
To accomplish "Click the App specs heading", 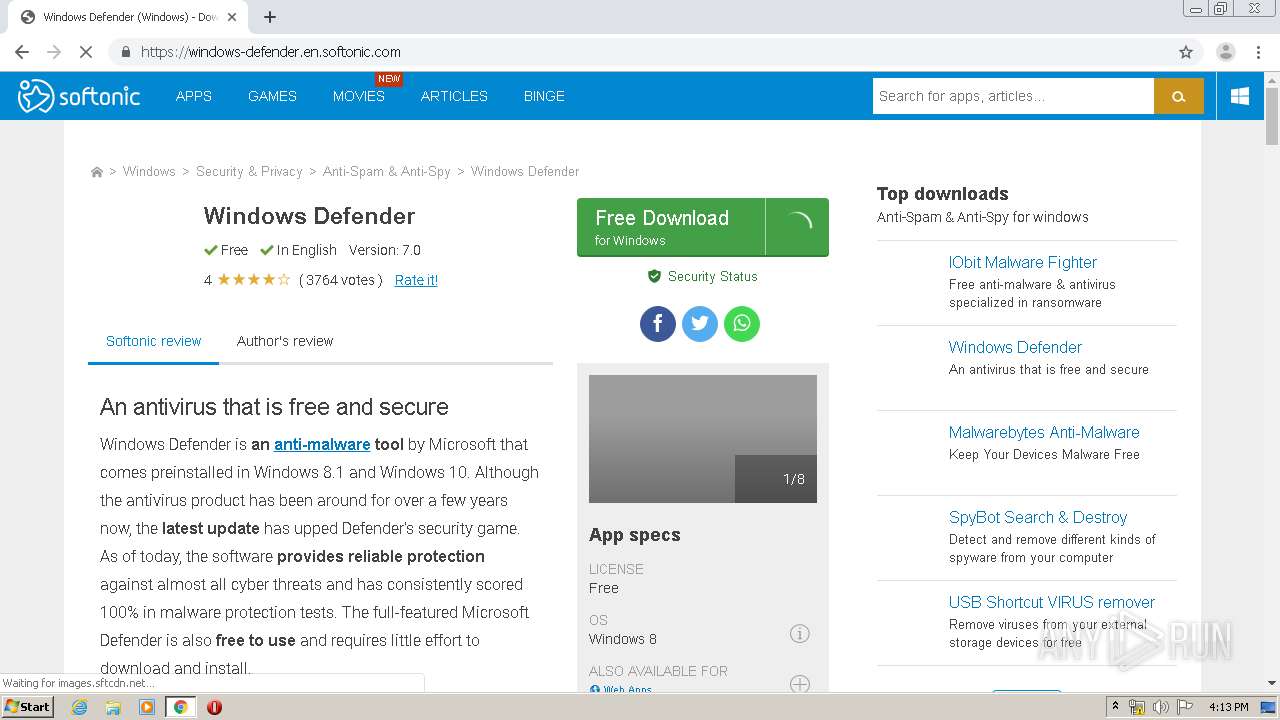I will (x=635, y=535).
